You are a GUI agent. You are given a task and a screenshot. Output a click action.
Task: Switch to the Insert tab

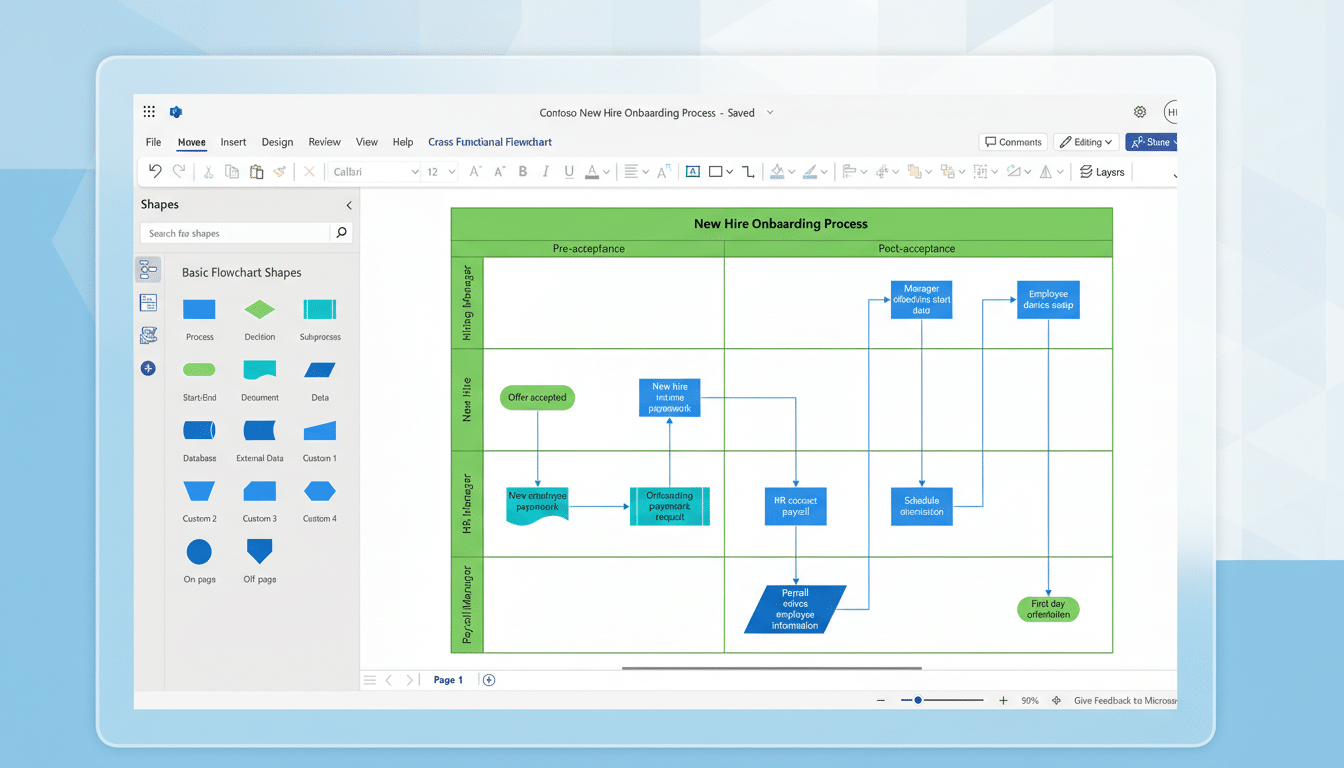click(233, 141)
